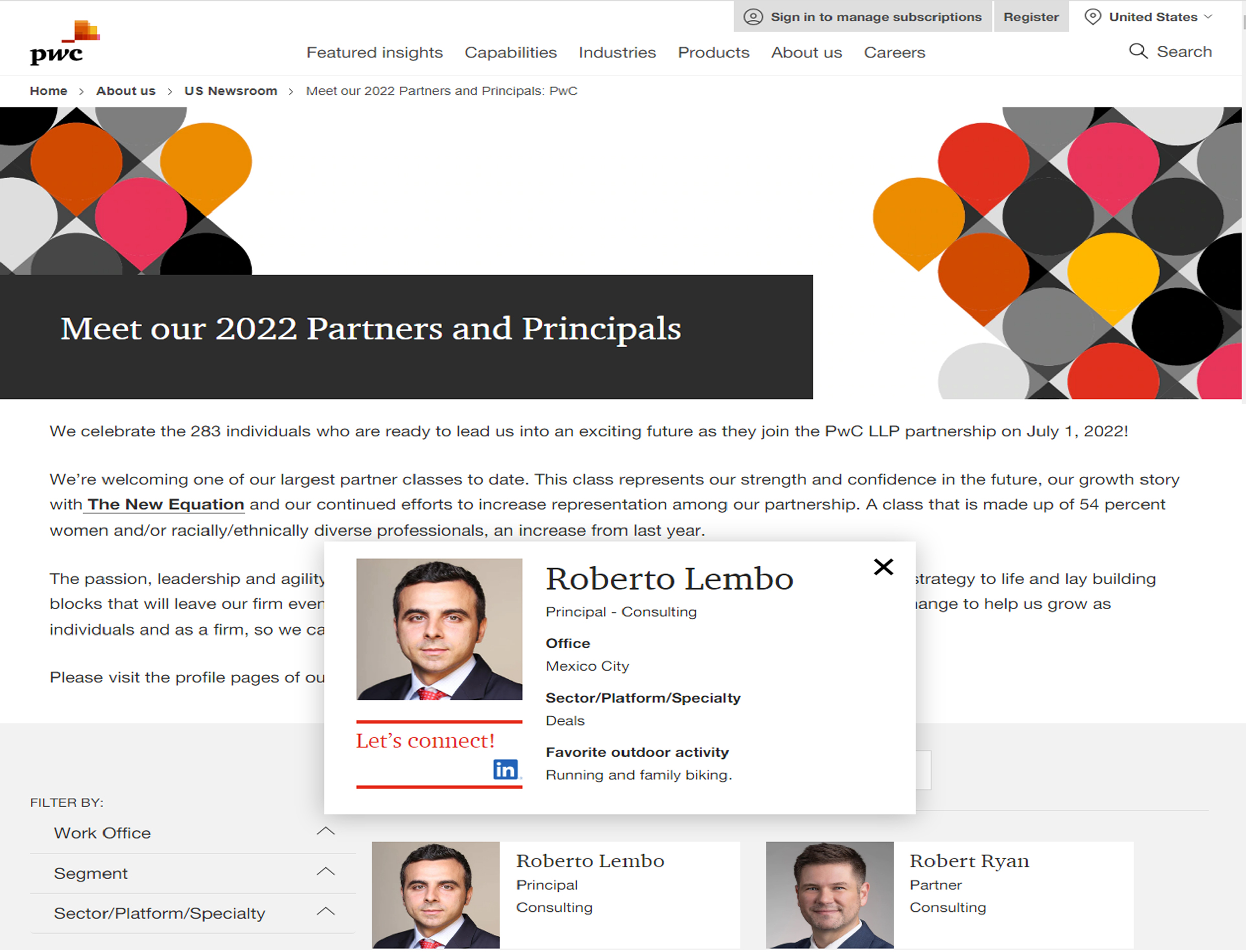Open the Capabilities menu
The width and height of the screenshot is (1246, 952).
click(x=510, y=52)
